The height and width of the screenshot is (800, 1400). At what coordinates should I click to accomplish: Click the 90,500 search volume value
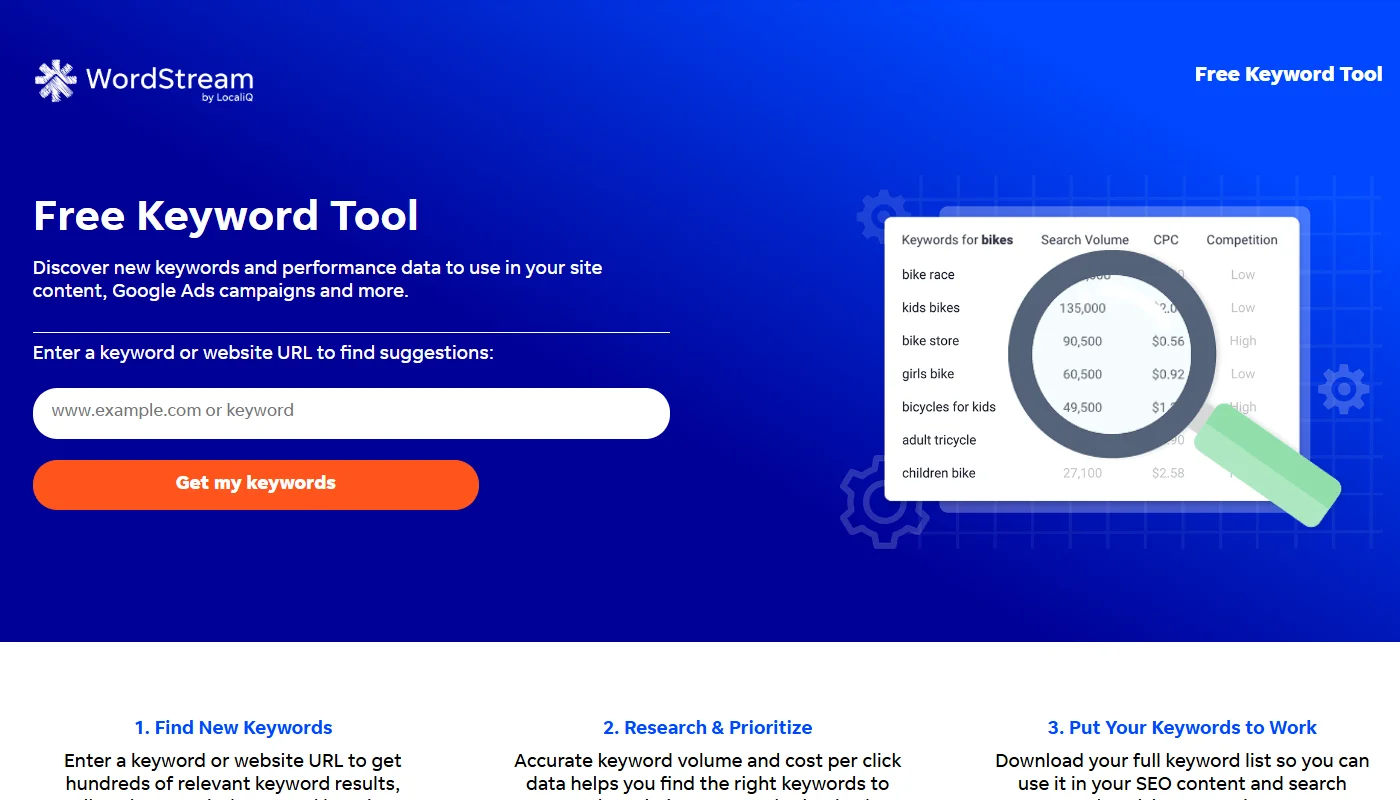click(1083, 341)
